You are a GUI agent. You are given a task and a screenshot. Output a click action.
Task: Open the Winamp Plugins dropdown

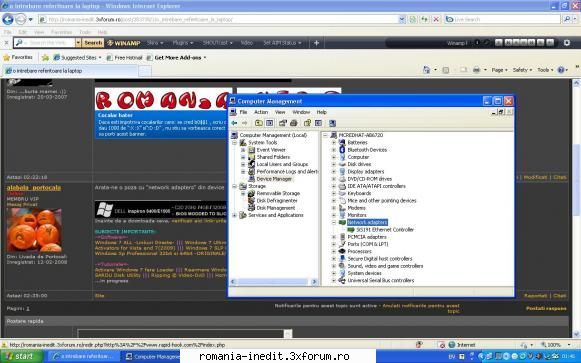click(183, 43)
